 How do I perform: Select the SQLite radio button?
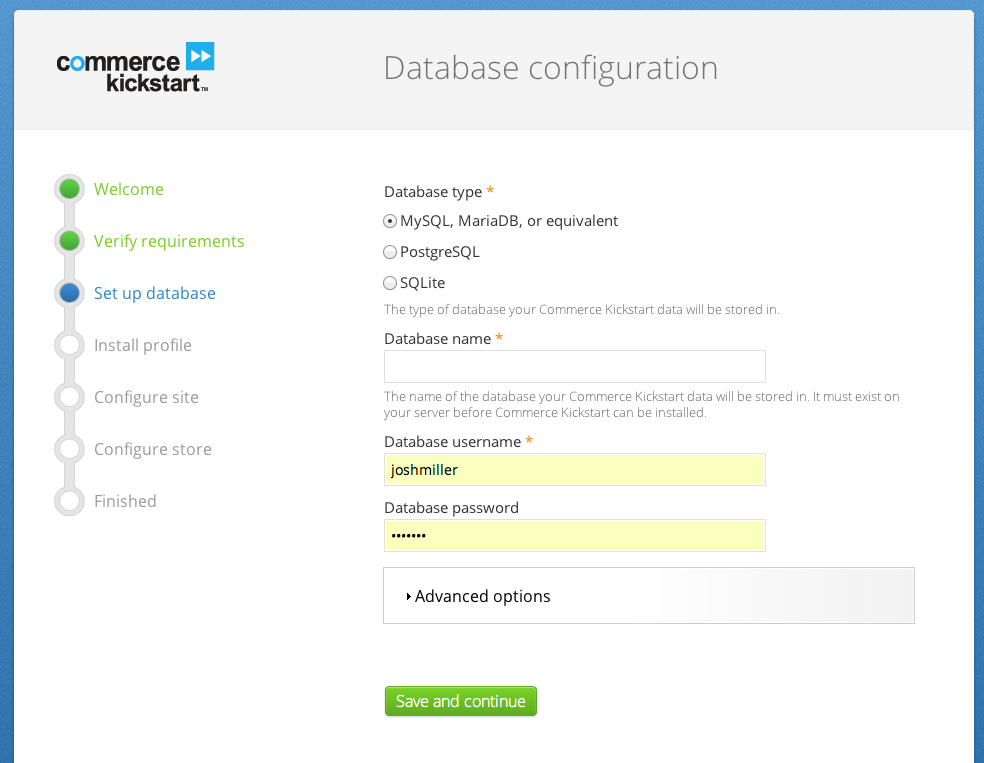pyautogui.click(x=390, y=284)
